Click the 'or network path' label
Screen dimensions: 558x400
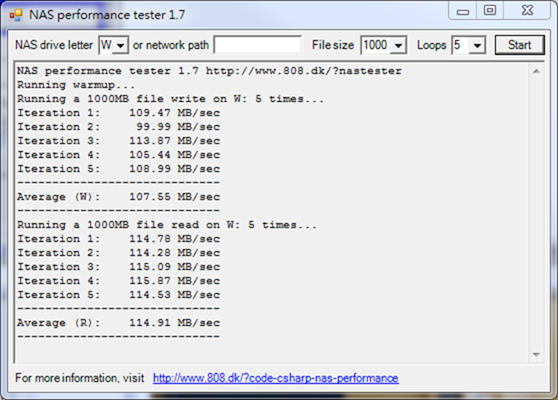coord(170,45)
